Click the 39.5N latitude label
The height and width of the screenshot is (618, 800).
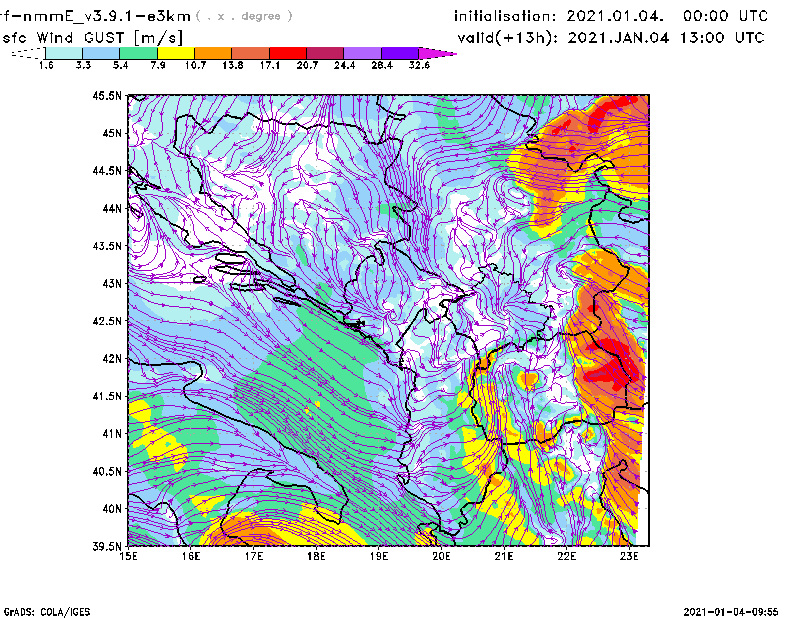(x=107, y=546)
